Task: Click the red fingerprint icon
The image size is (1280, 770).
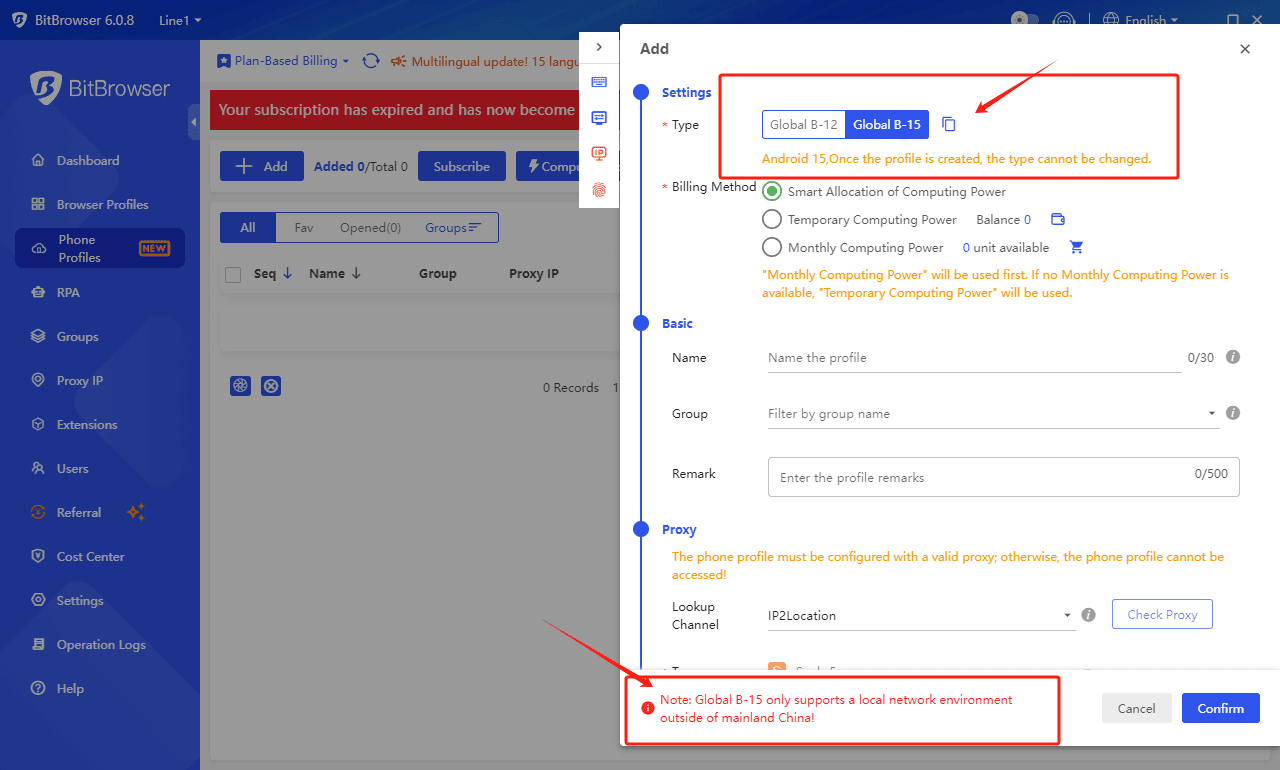Action: (599, 188)
